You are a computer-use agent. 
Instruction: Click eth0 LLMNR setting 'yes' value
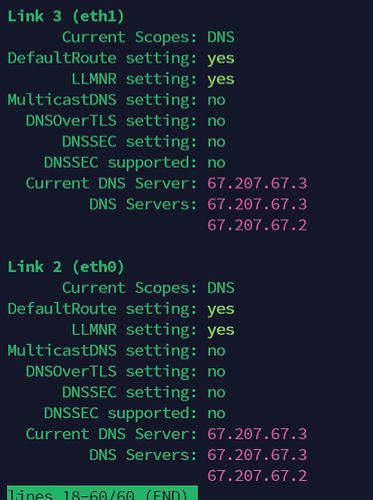221,331
